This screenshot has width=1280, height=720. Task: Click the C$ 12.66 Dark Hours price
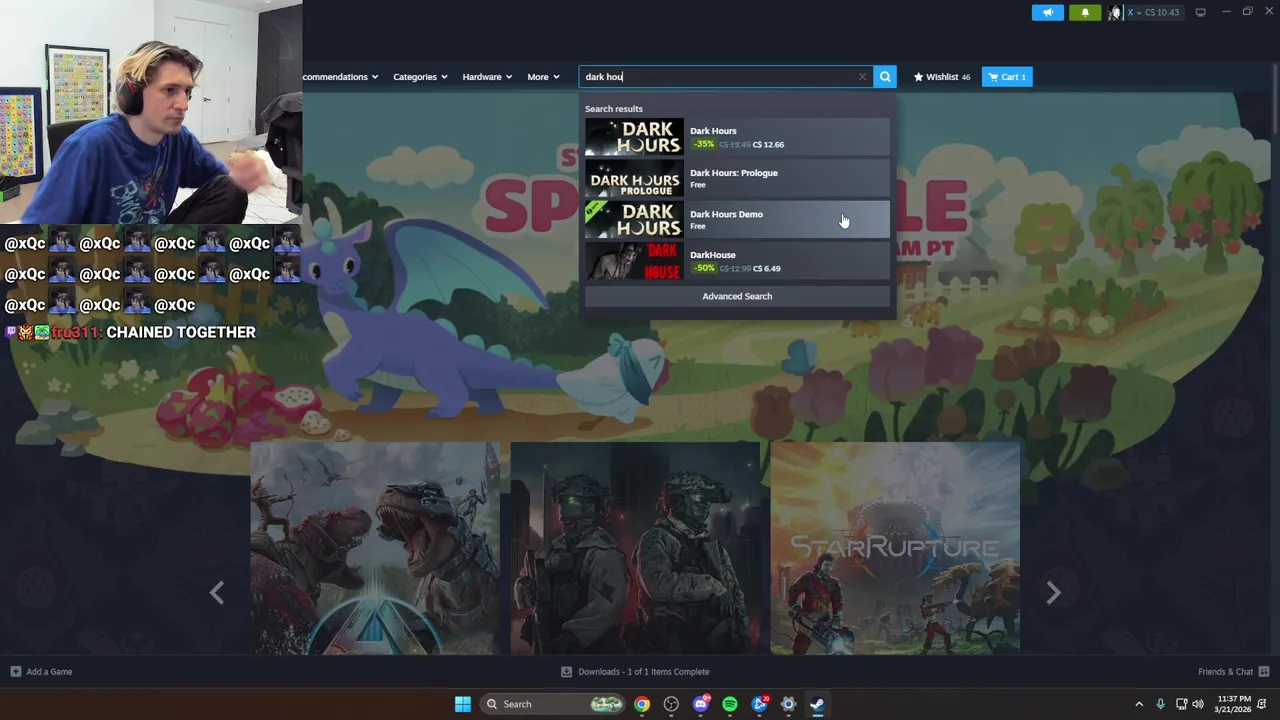pos(768,144)
